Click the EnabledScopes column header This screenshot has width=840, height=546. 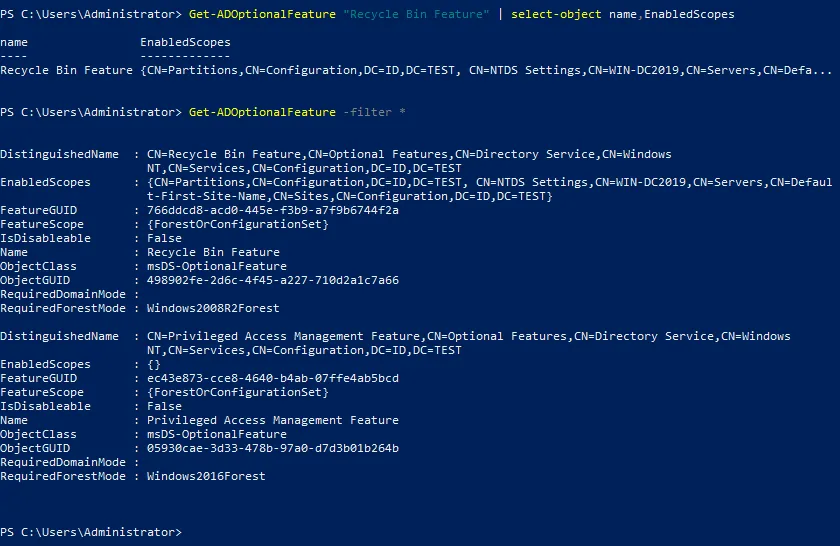[185, 43]
